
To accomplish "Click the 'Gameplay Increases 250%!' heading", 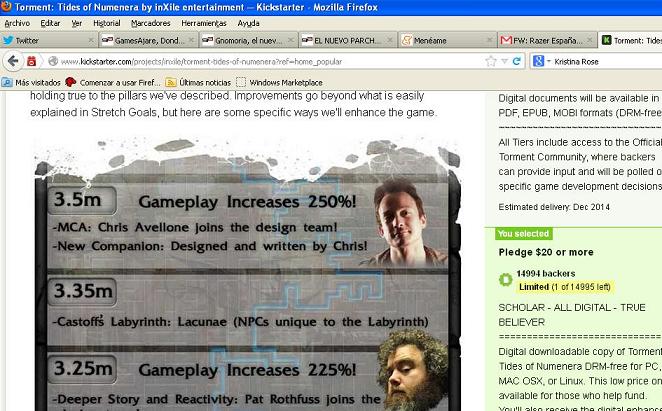I will [247, 201].
